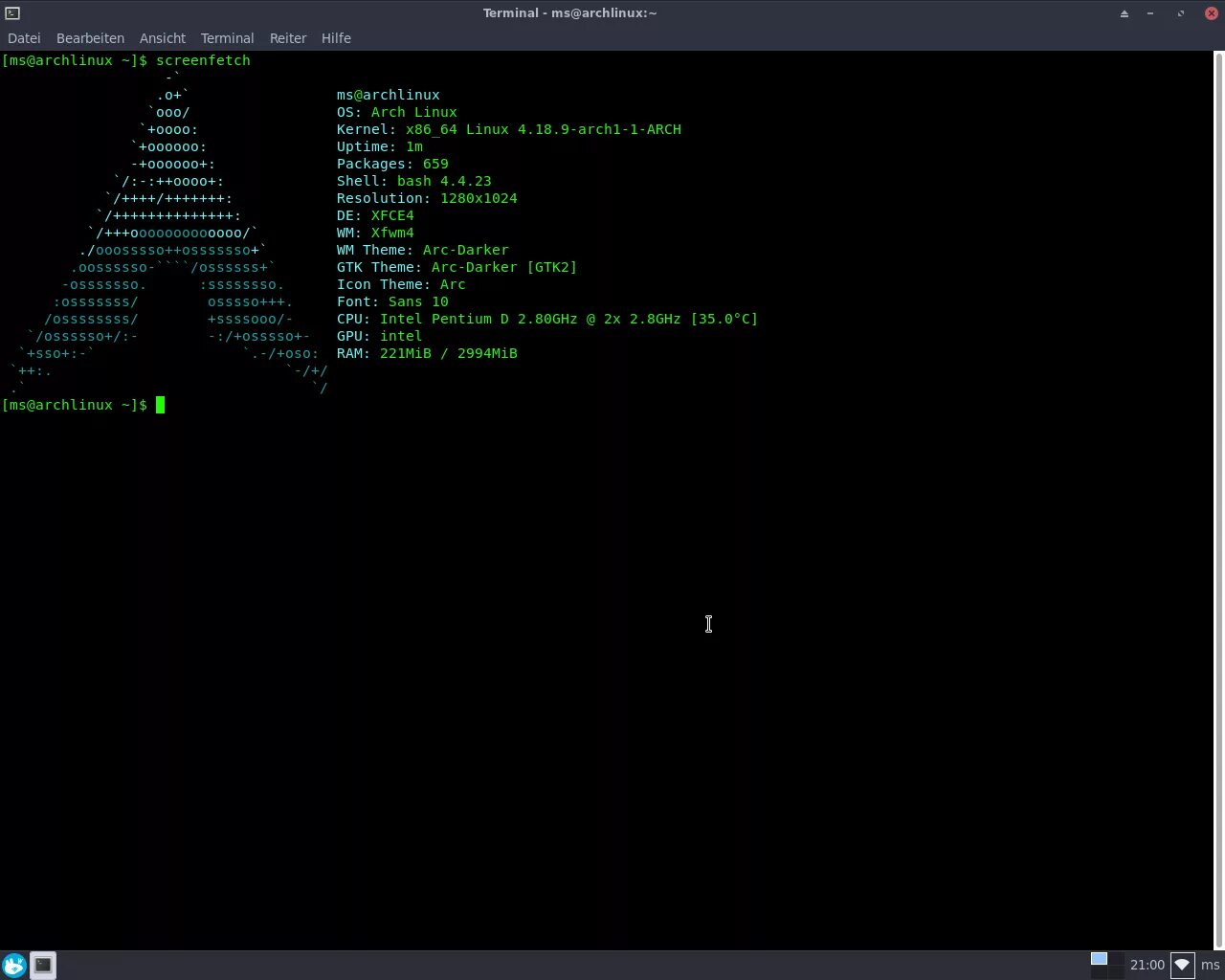
Task: Open terminal window menu icon in title bar
Action: [x=12, y=12]
